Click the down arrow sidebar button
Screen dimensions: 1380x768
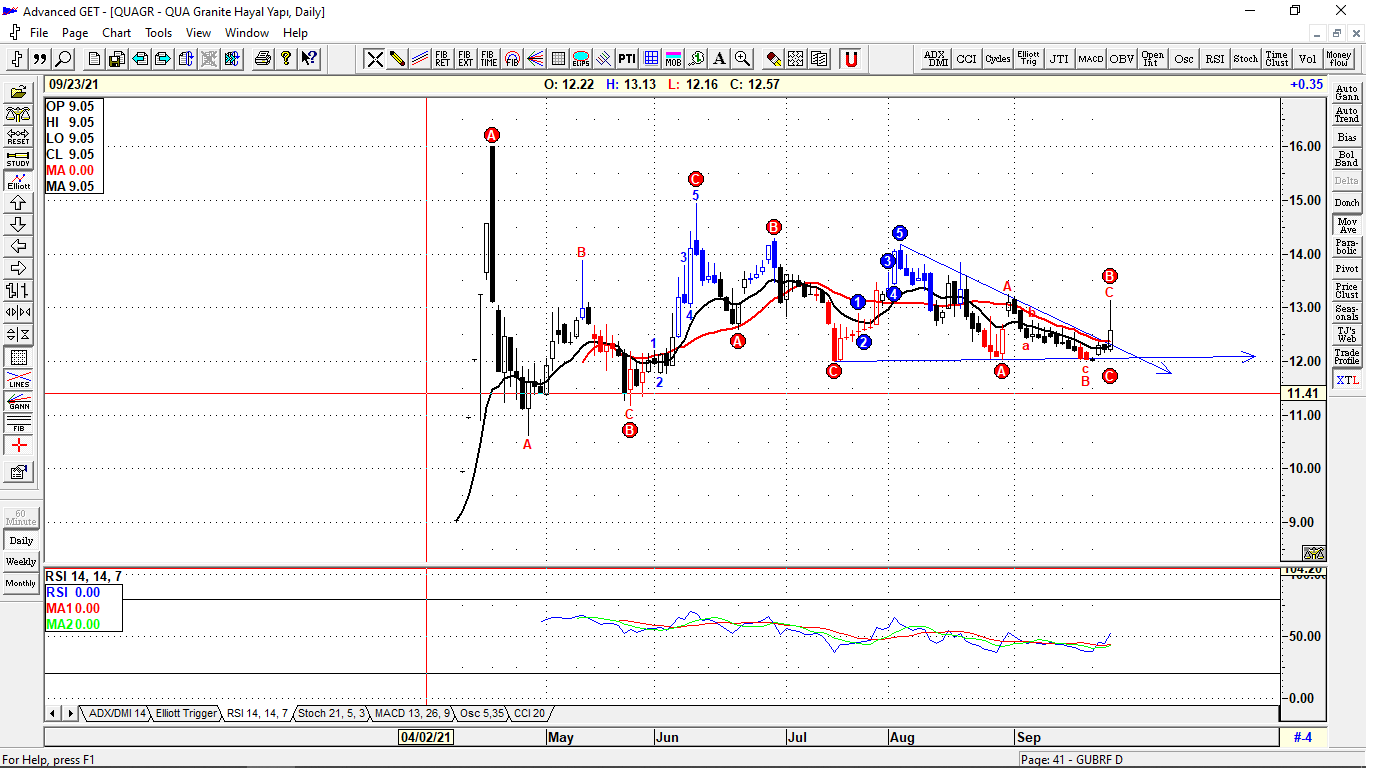pyautogui.click(x=18, y=225)
